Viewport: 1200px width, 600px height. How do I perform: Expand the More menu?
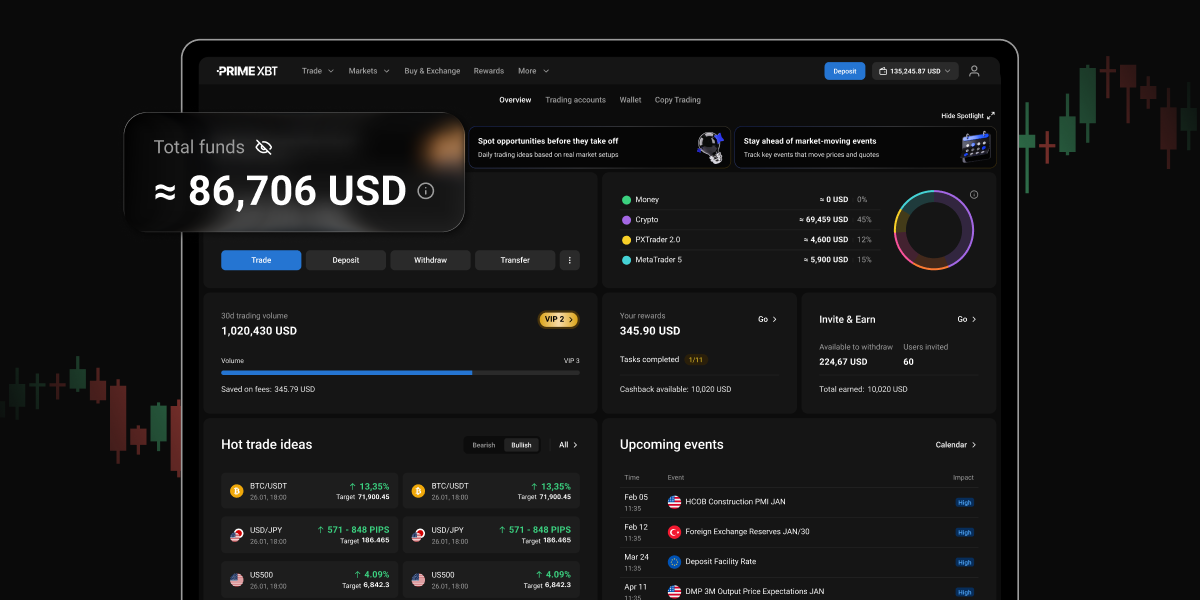click(533, 71)
